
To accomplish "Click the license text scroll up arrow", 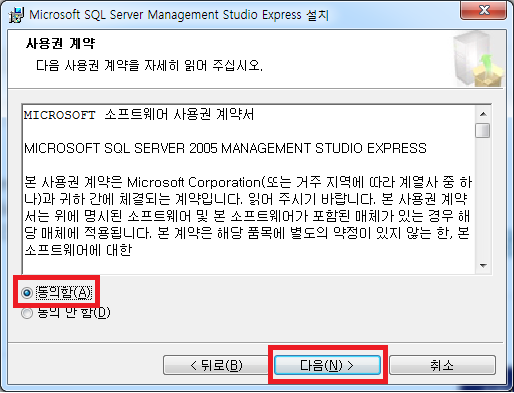I will [483, 114].
